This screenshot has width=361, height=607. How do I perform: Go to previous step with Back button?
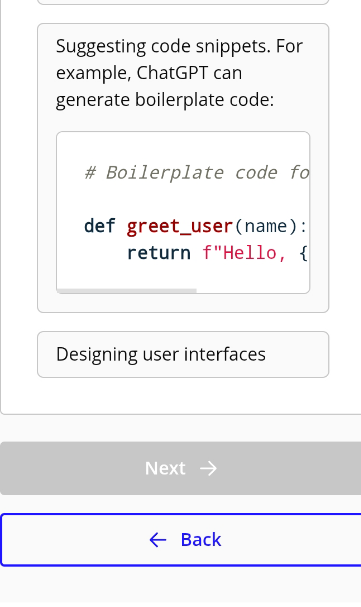[x=181, y=540]
